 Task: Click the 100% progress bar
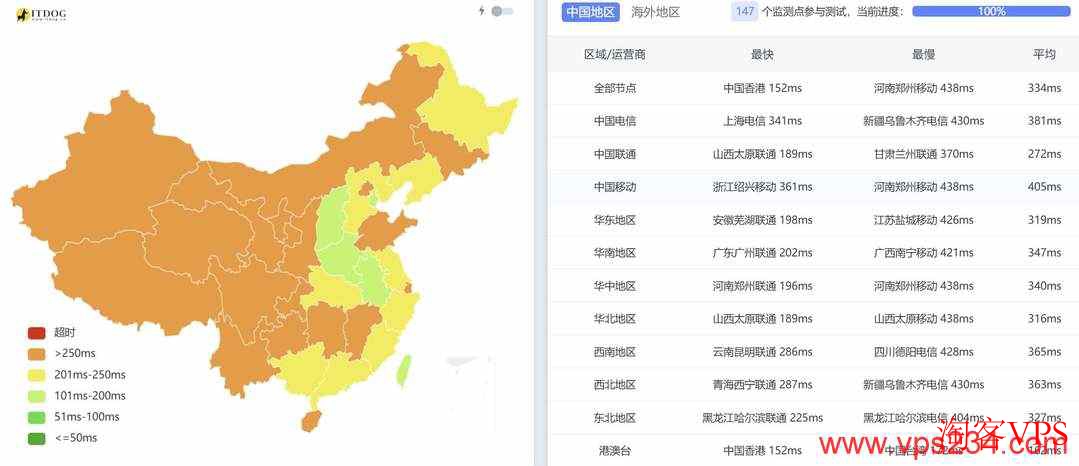tap(991, 12)
